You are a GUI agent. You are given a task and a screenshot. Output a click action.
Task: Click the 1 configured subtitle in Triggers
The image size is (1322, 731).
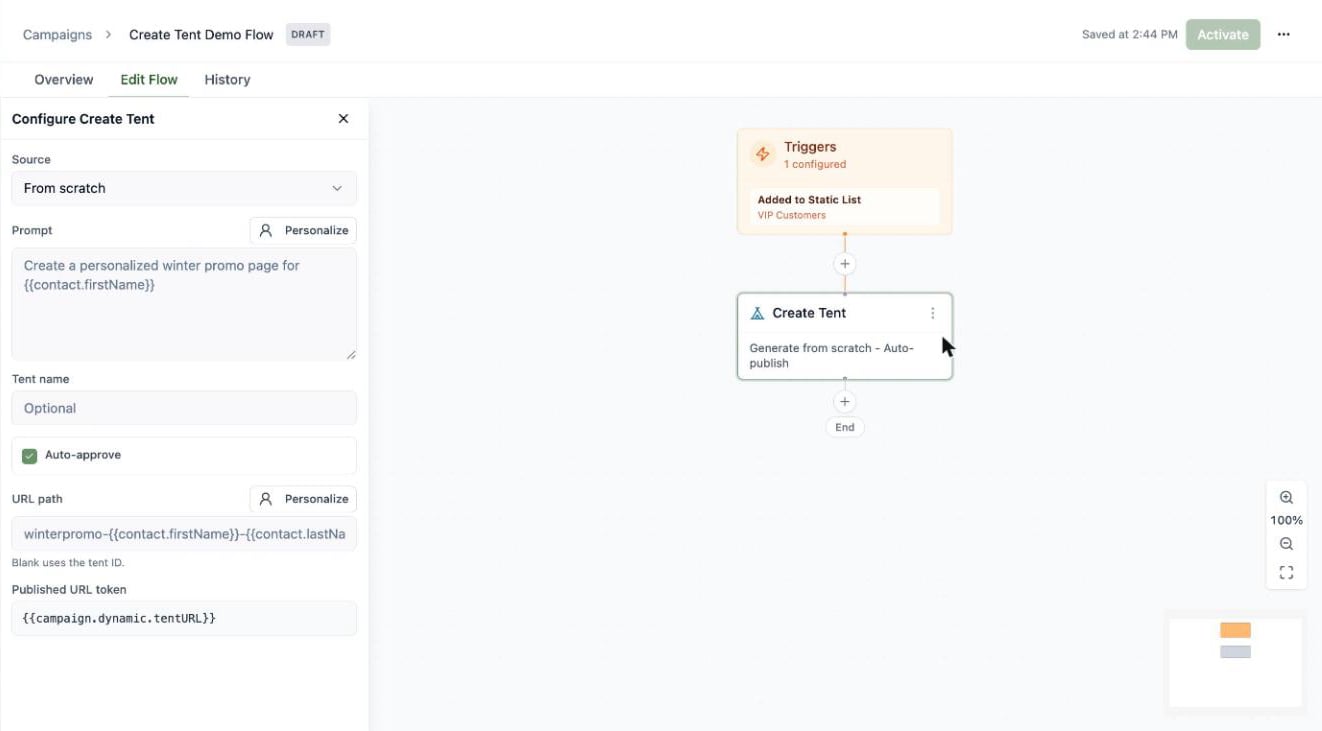click(815, 164)
